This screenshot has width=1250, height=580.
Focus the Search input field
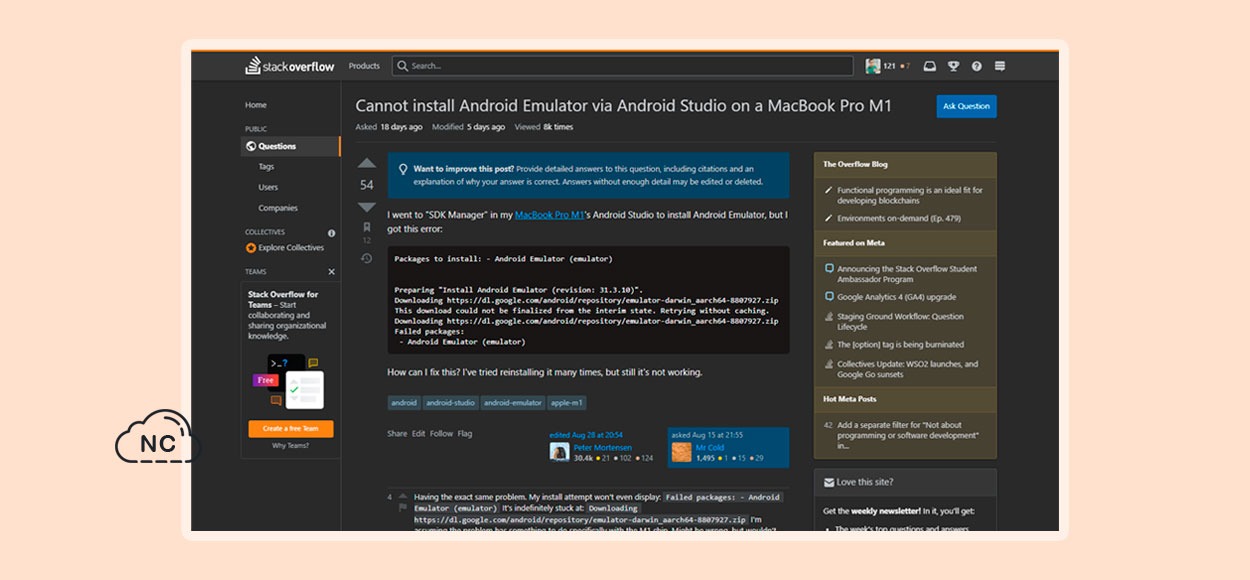(x=624, y=66)
